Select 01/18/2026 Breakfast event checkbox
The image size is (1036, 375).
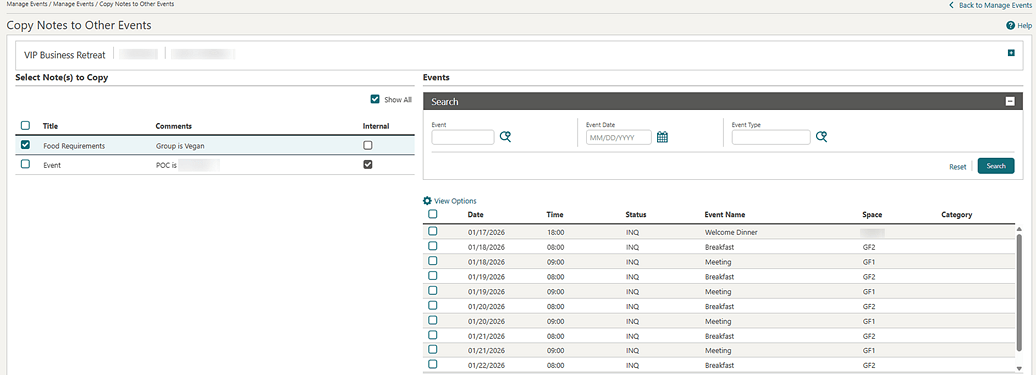coord(433,246)
